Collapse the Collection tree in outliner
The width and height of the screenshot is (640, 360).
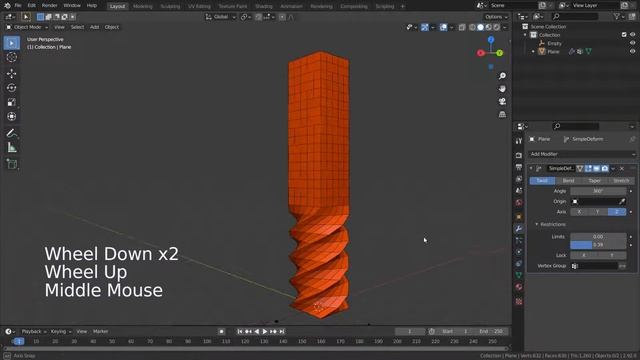click(x=525, y=35)
